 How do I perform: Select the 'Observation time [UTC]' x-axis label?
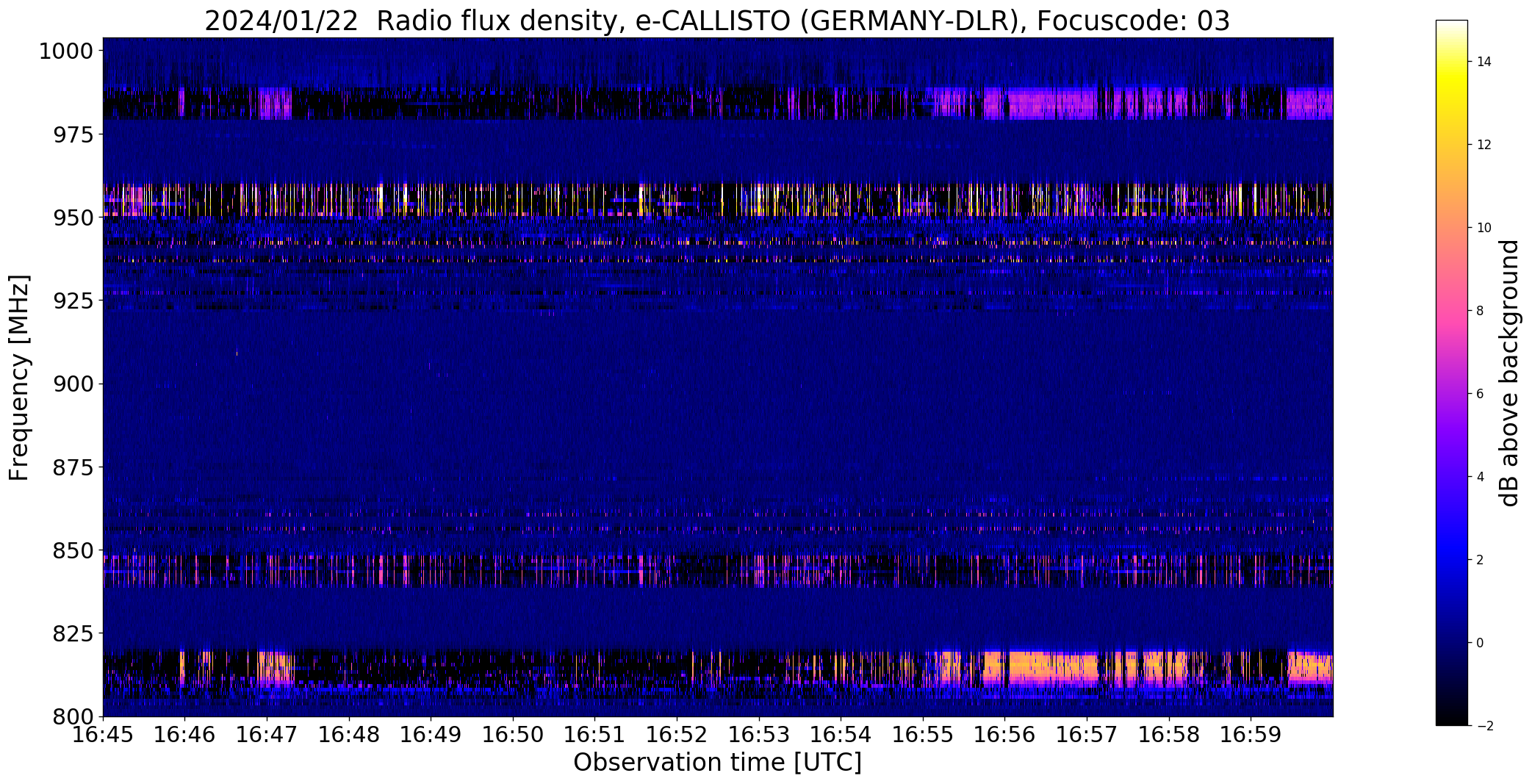[x=717, y=763]
